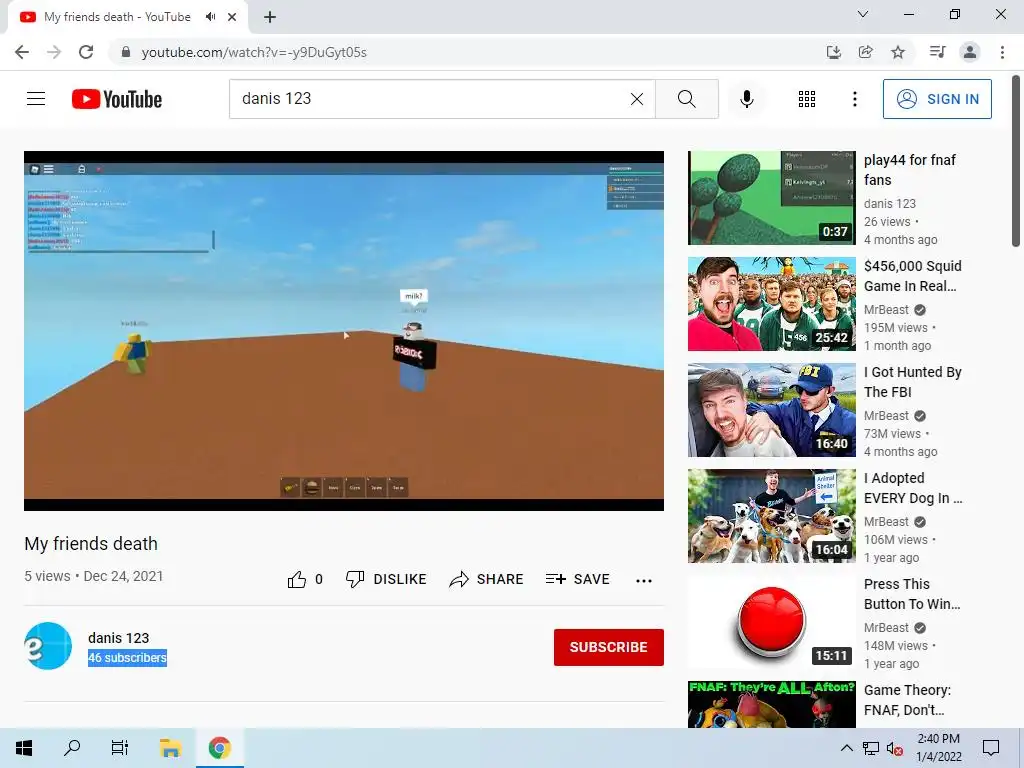Open the tab search chevron

tap(863, 14)
